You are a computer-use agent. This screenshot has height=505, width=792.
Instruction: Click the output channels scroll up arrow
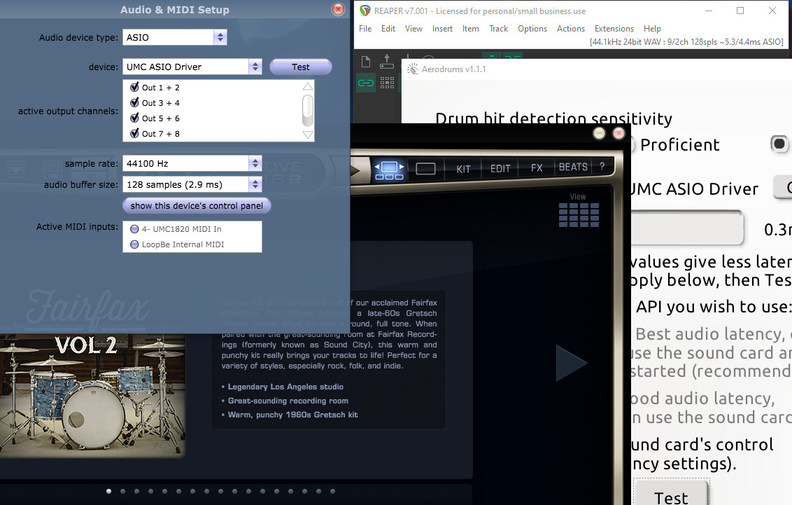308,87
